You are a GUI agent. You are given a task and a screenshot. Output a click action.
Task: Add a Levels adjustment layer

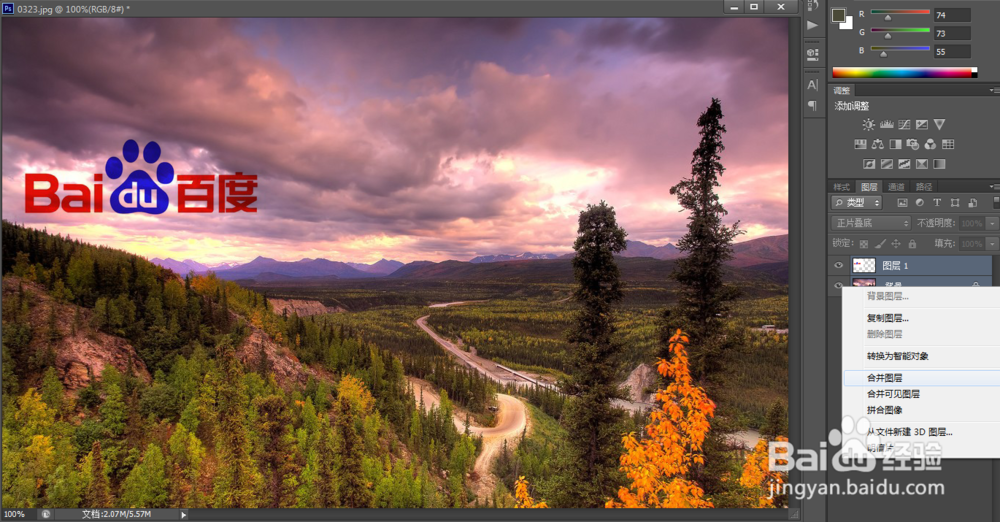pyautogui.click(x=886, y=124)
